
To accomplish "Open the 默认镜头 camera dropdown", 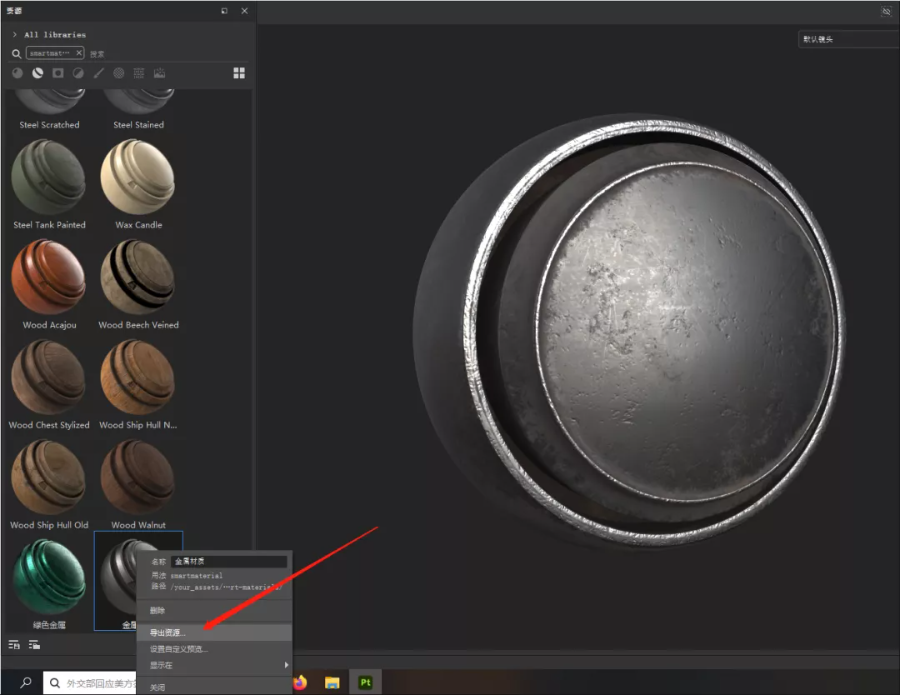I will [849, 39].
